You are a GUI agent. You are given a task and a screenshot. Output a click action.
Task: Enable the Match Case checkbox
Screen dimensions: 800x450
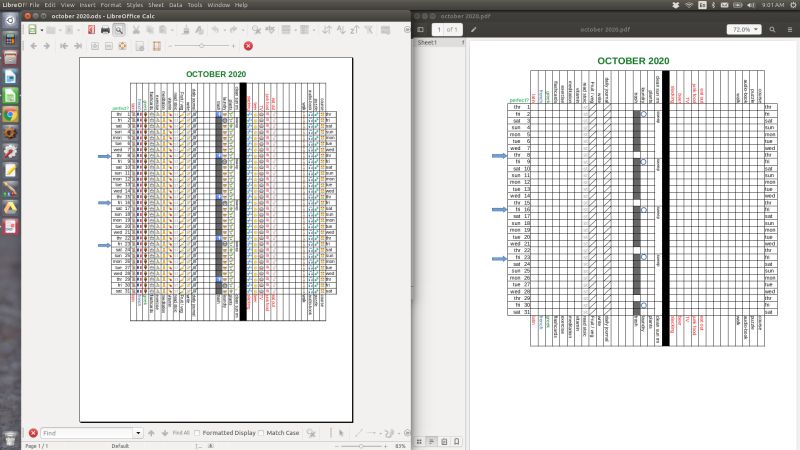coord(261,433)
